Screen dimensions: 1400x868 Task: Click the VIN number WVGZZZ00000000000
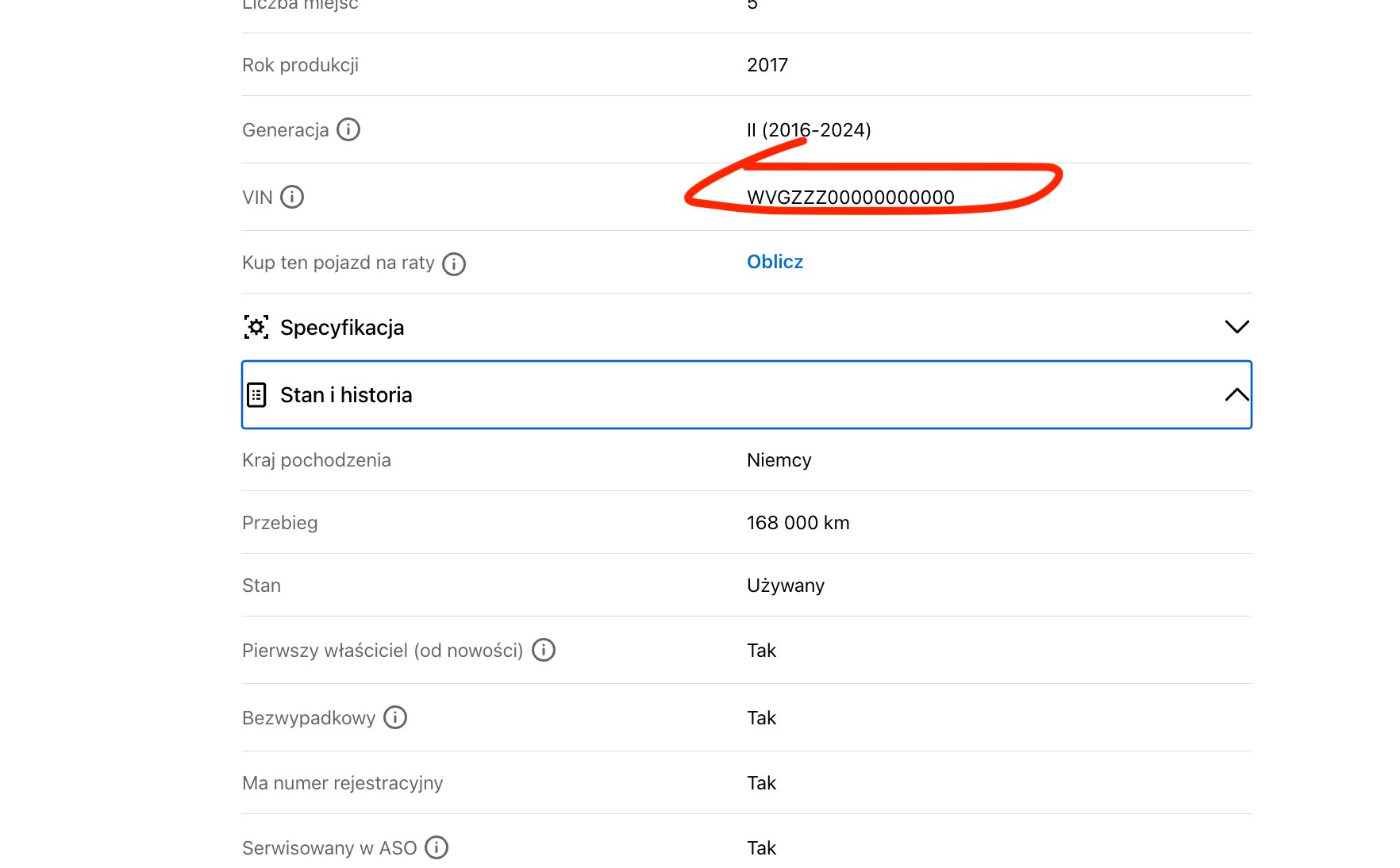[850, 197]
